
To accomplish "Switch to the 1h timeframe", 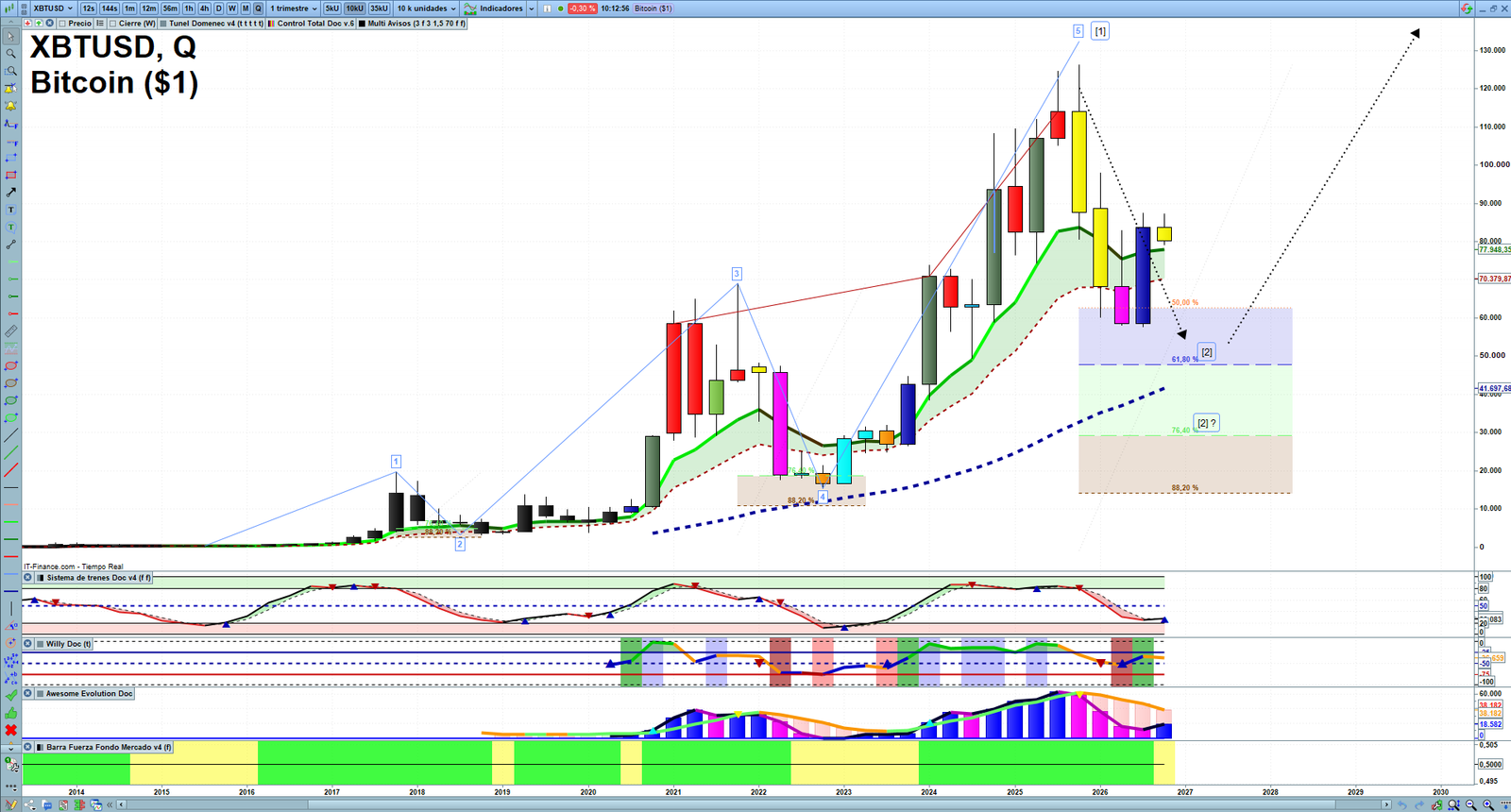I will tap(189, 8).
